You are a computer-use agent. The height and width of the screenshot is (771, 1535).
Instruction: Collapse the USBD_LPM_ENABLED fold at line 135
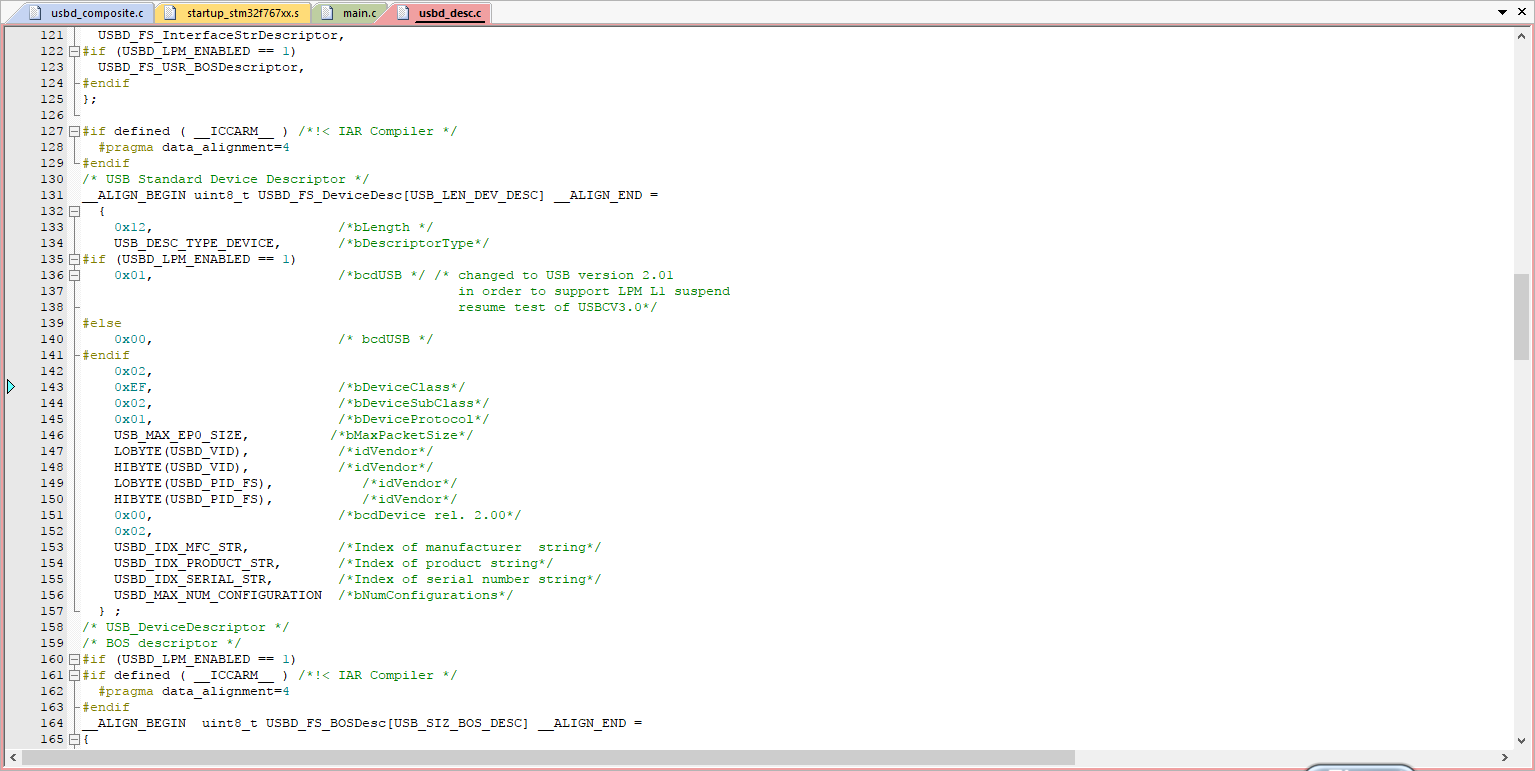[74, 259]
